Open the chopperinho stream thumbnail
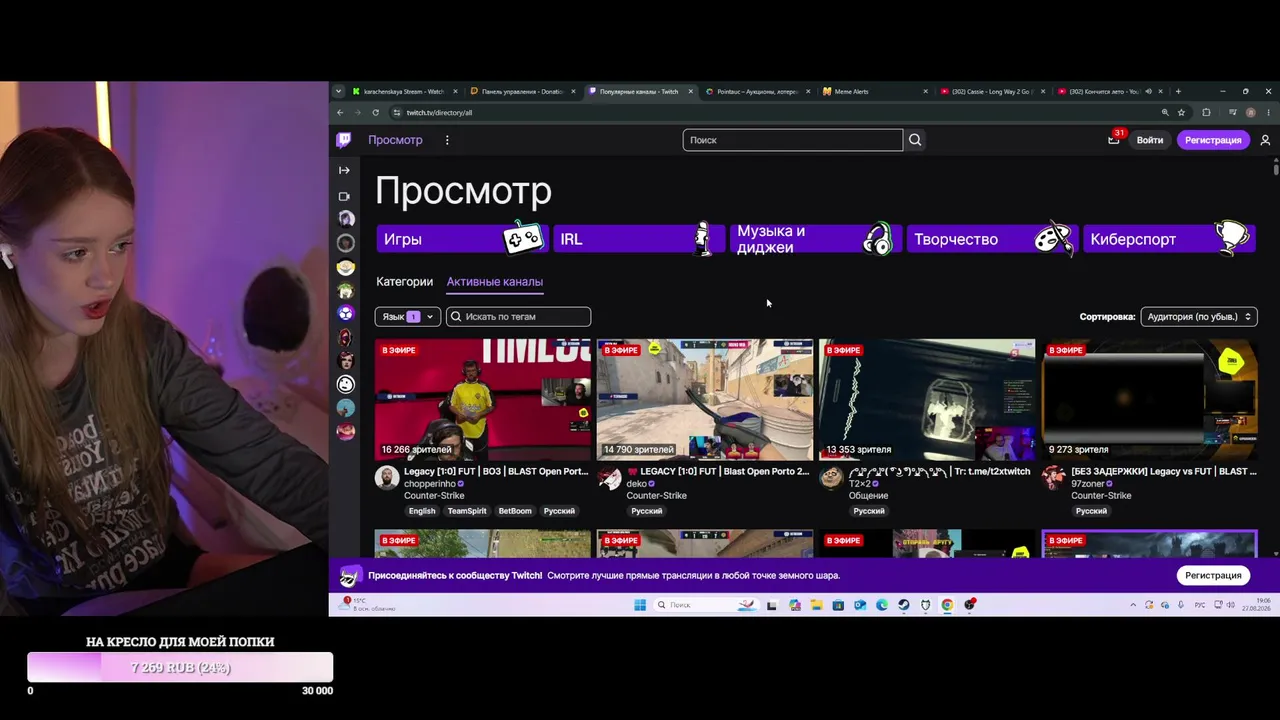This screenshot has height=720, width=1280. coord(483,400)
